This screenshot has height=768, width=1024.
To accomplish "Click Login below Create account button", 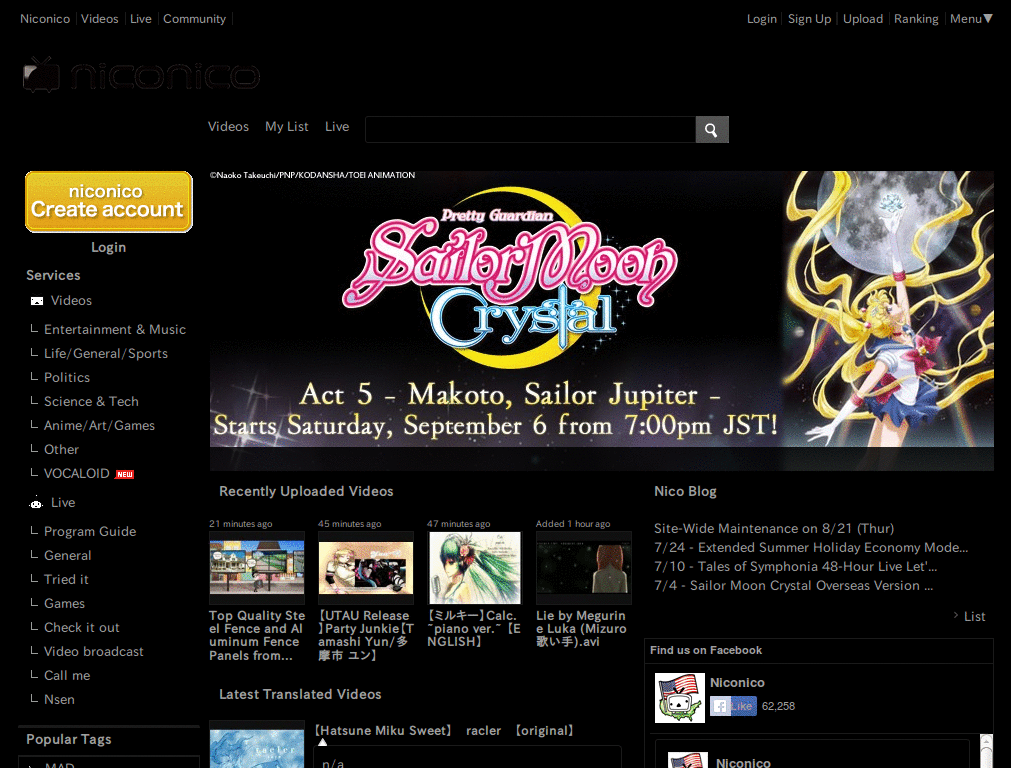I will (x=108, y=248).
